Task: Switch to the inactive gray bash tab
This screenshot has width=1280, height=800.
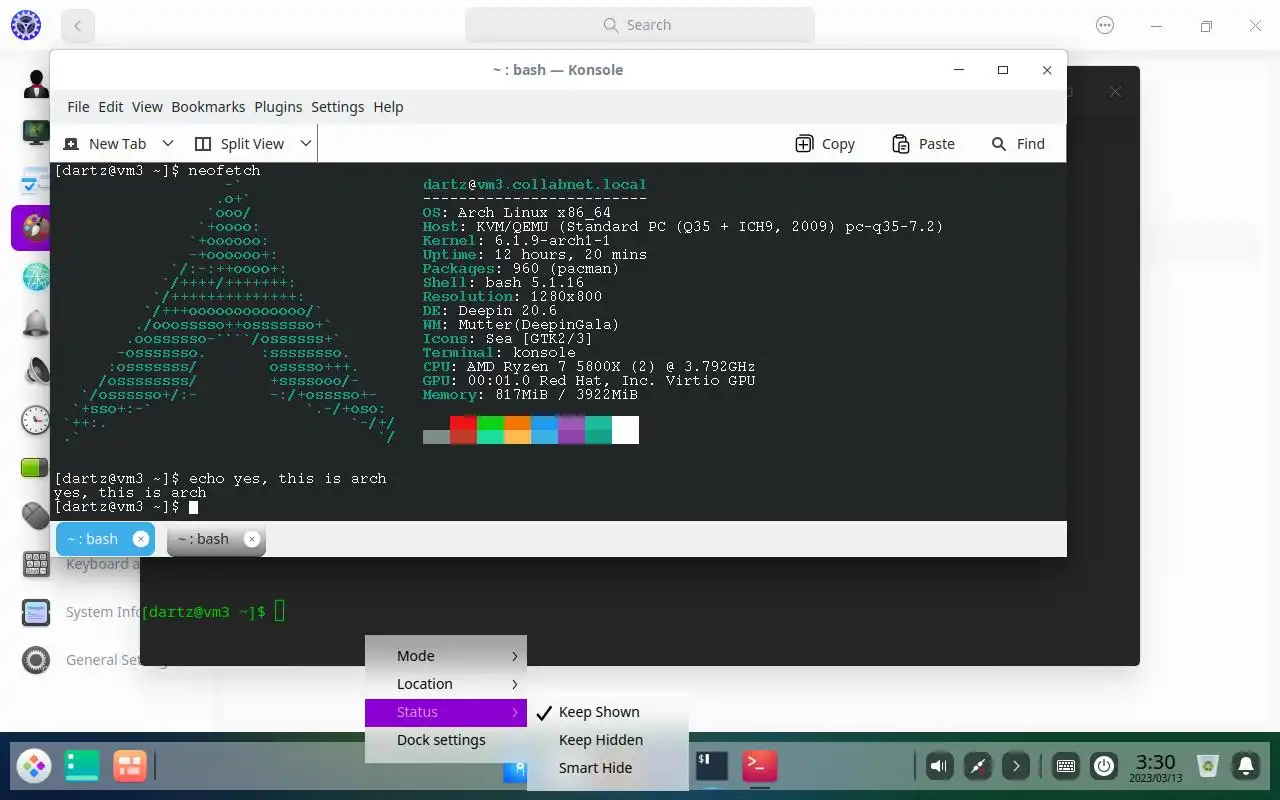Action: [x=204, y=539]
